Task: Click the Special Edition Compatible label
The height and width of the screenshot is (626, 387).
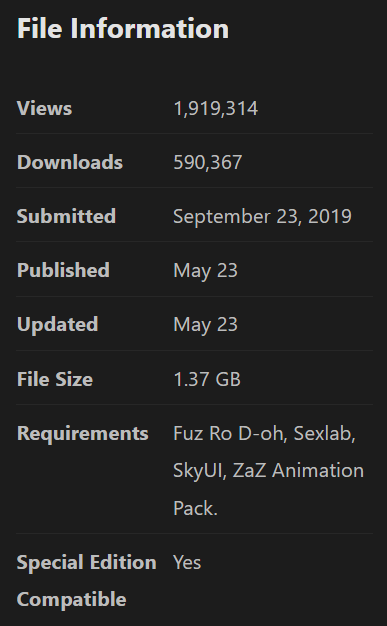Action: point(87,581)
